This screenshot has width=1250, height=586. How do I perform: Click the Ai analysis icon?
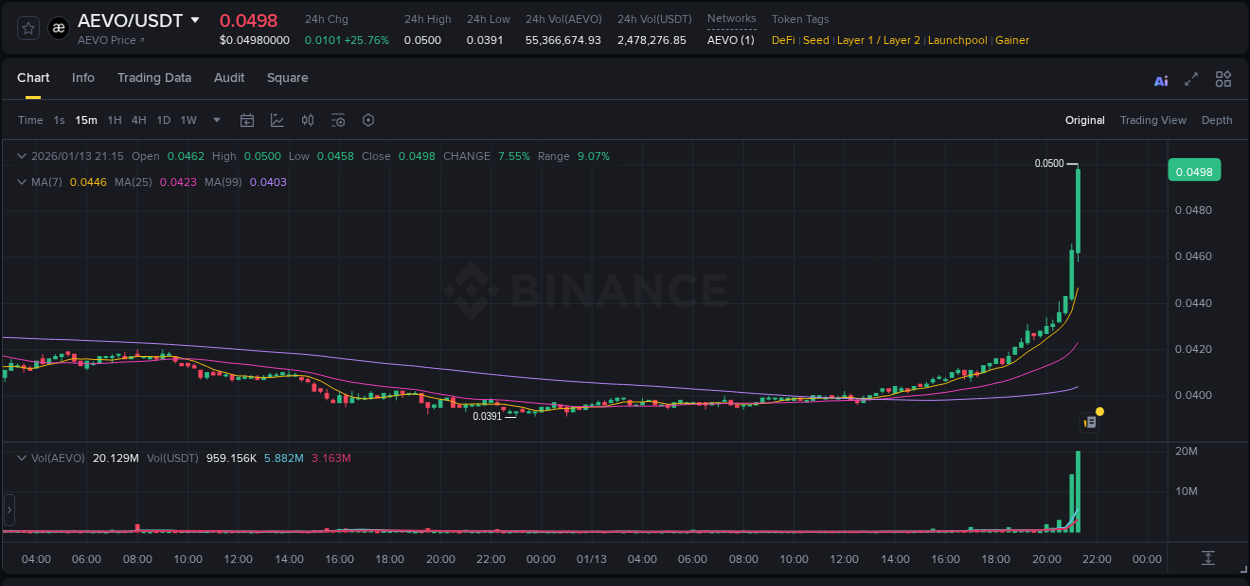click(x=1161, y=78)
